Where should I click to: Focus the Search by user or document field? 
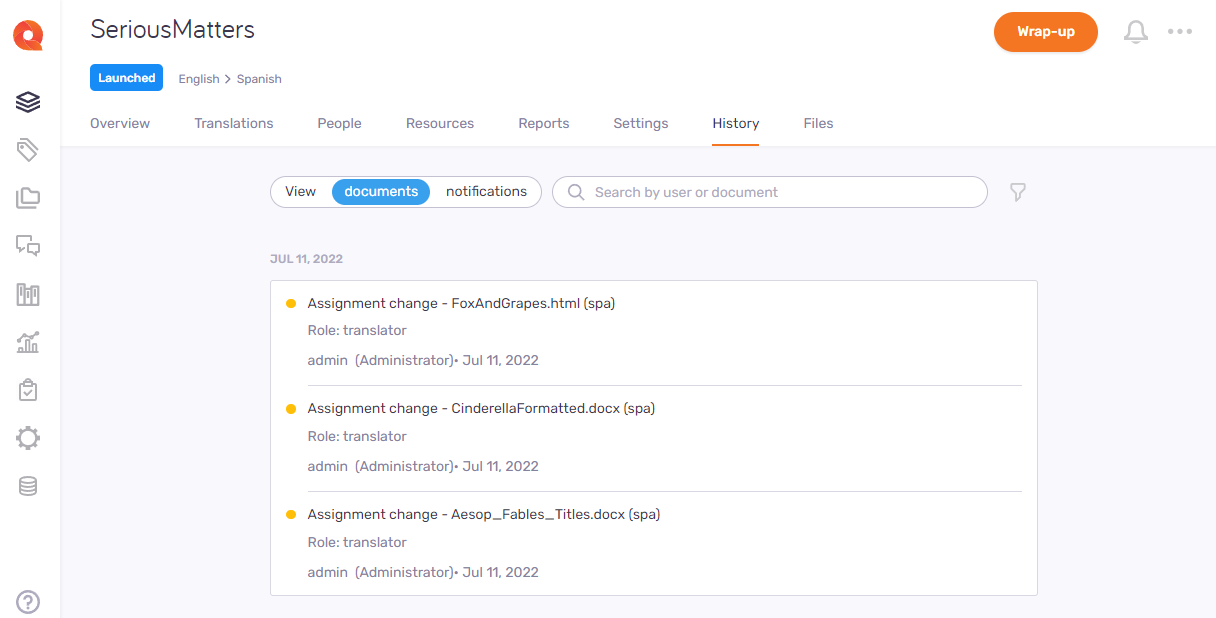pyautogui.click(x=780, y=192)
